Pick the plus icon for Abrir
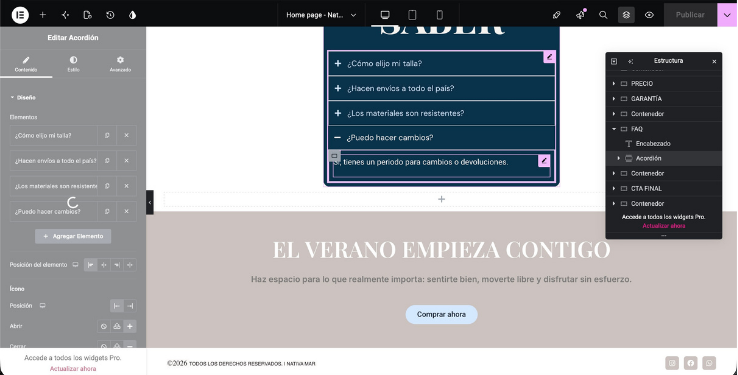The image size is (738, 375). point(130,326)
